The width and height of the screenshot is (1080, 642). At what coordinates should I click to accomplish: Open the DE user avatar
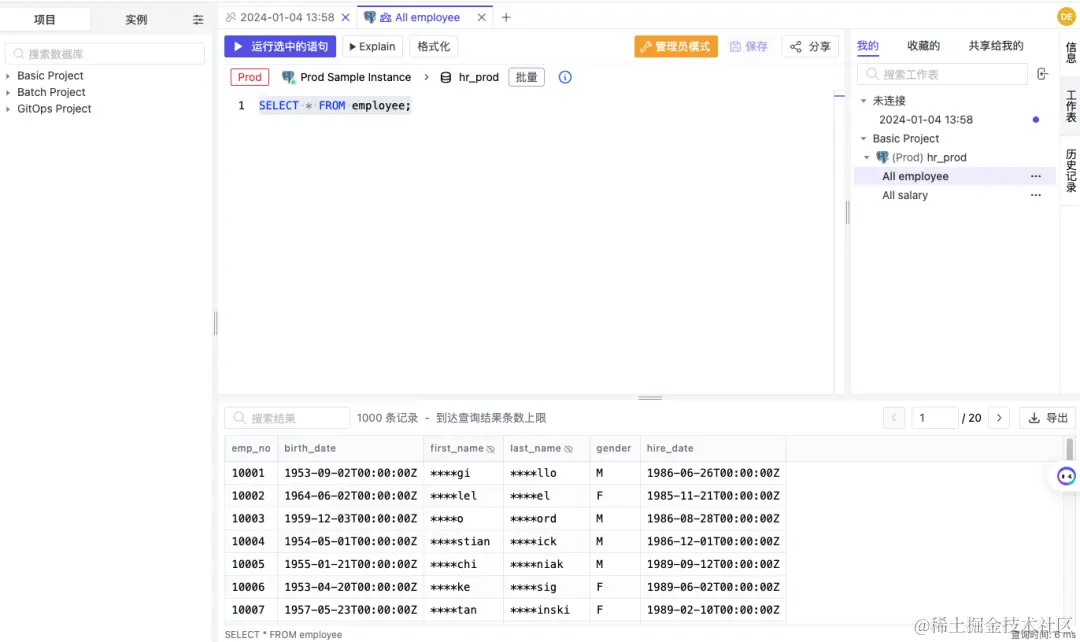(x=1066, y=17)
